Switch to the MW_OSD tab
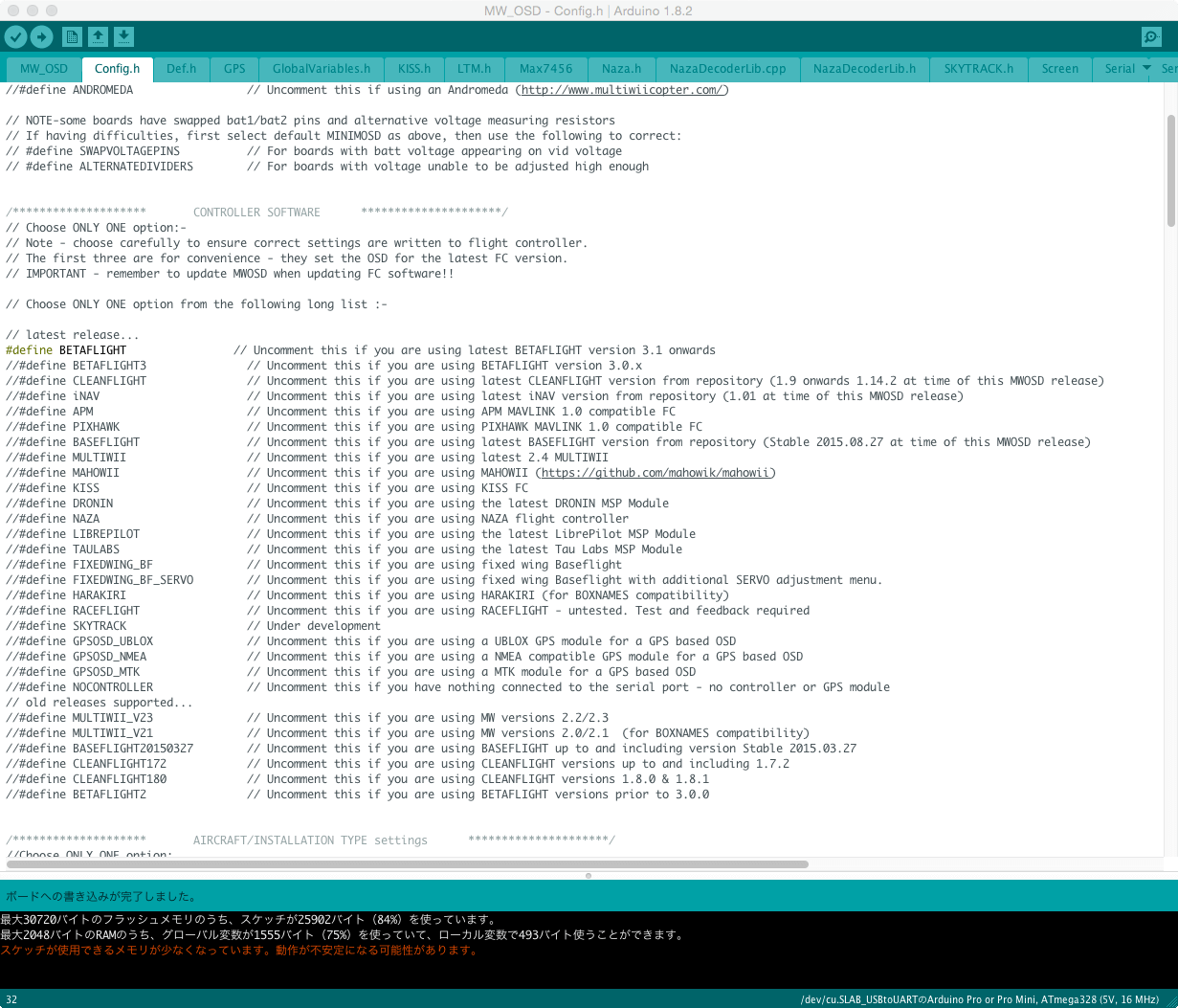Image resolution: width=1178 pixels, height=1008 pixels. tap(44, 69)
